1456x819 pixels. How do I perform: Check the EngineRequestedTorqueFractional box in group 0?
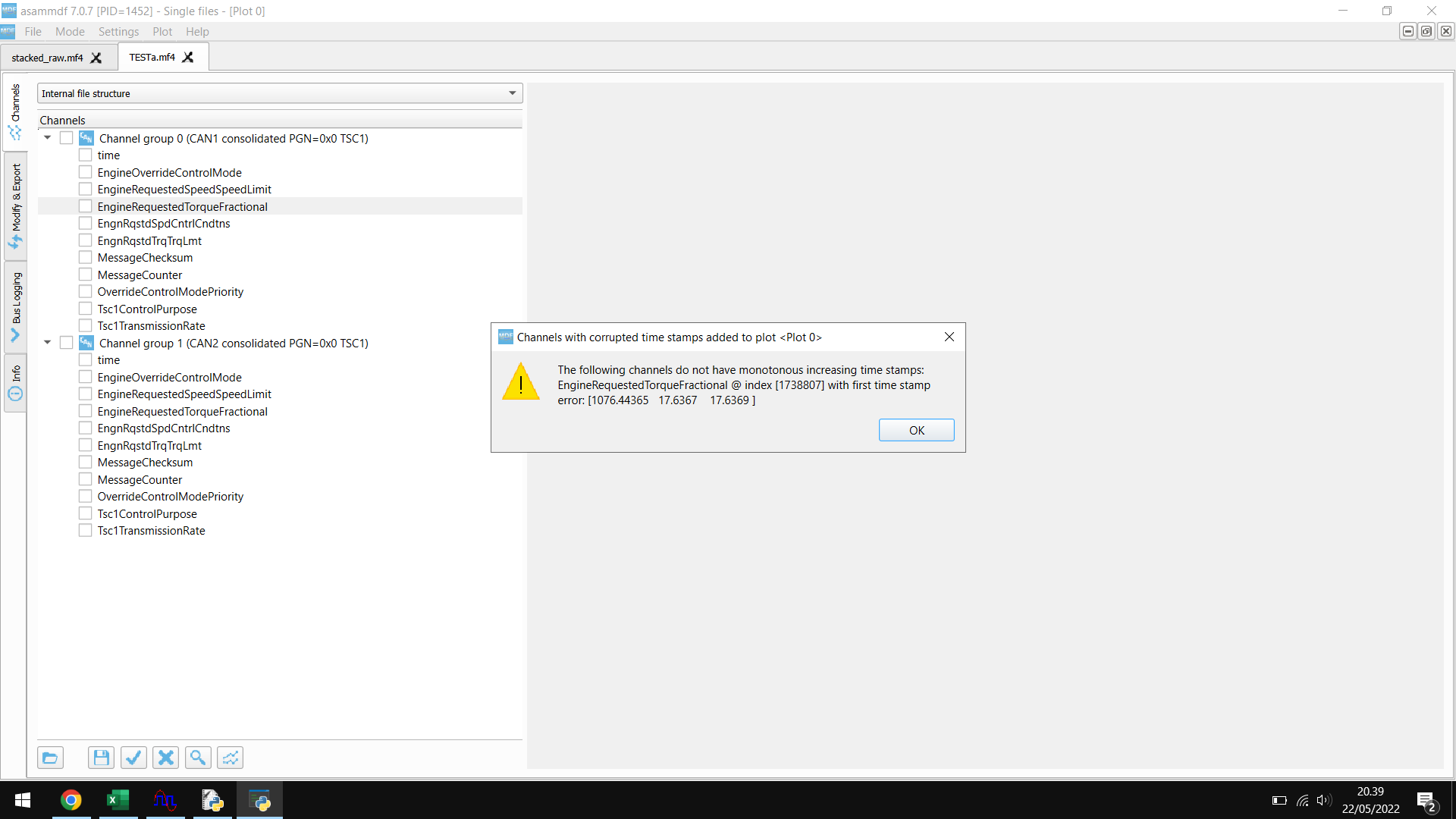click(x=86, y=206)
